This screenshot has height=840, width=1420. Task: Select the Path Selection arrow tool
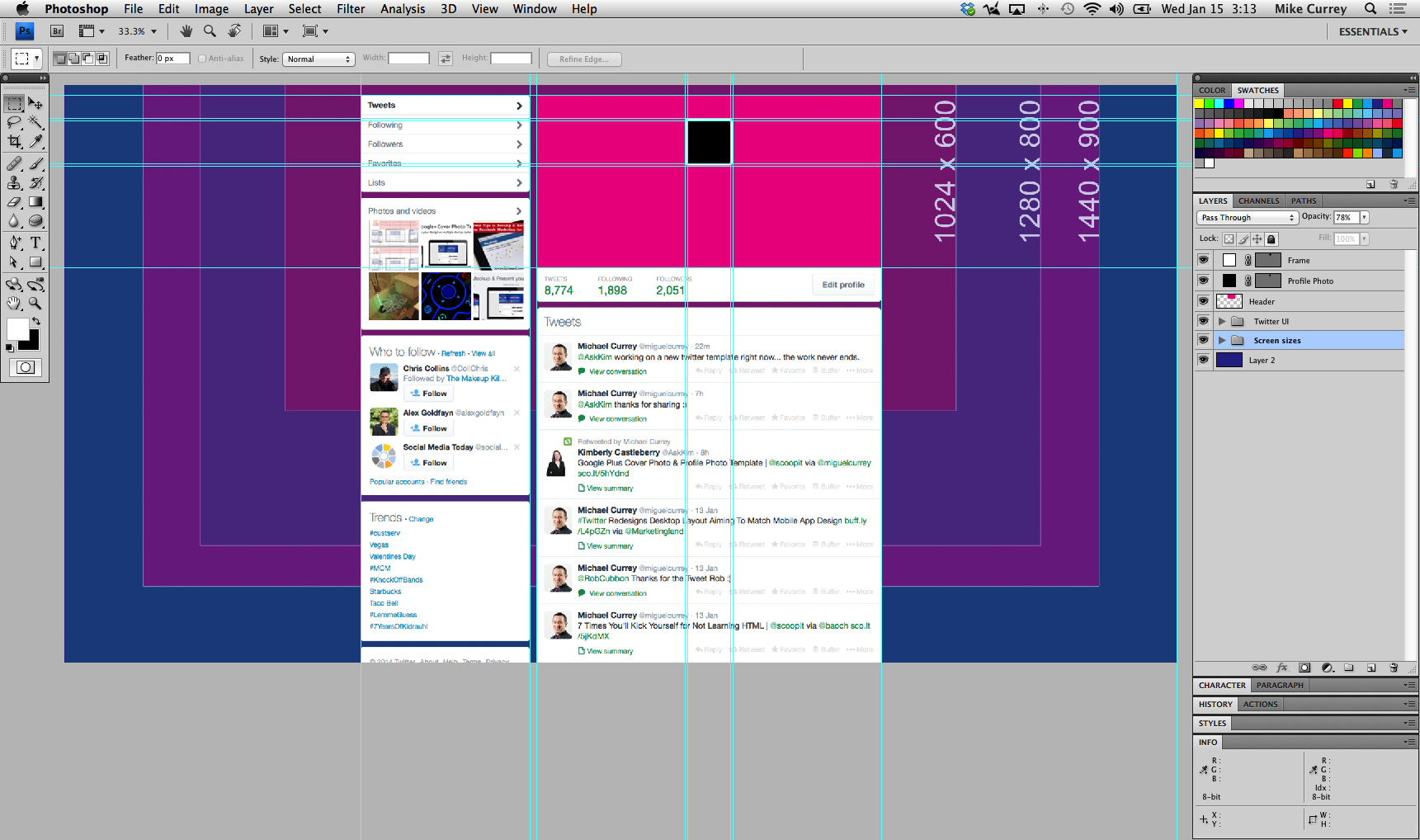coord(14,262)
